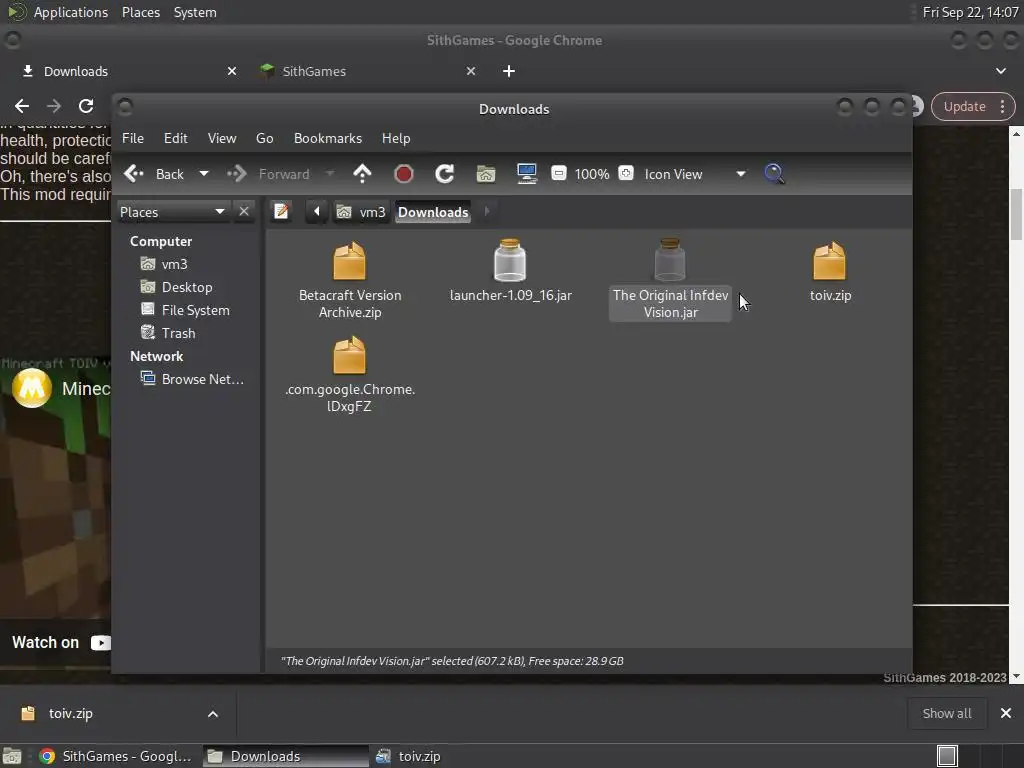Switch to the toiv.zip window in taskbar
The image size is (1024, 768).
[409, 756]
